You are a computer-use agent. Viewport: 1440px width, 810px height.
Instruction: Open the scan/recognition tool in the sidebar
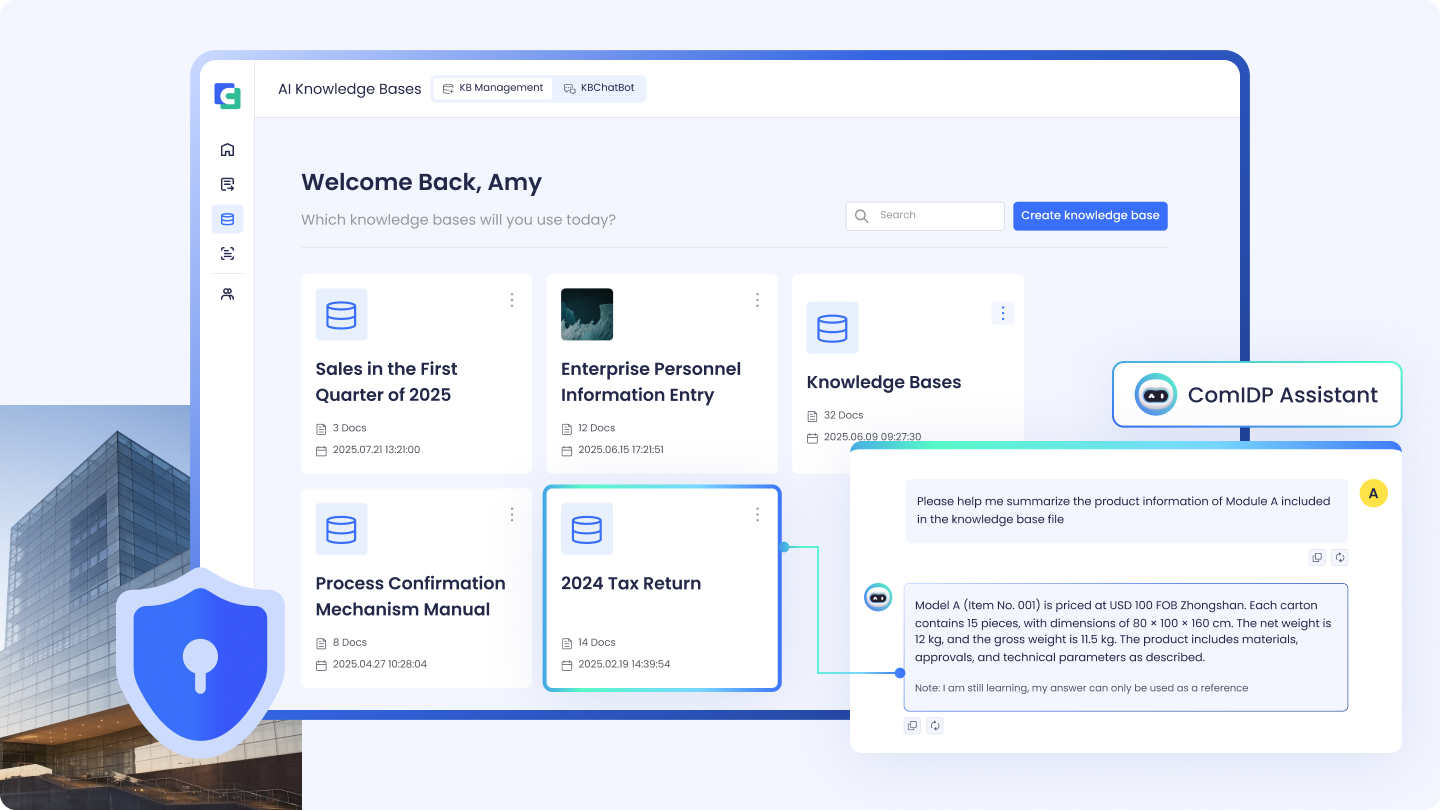point(227,253)
